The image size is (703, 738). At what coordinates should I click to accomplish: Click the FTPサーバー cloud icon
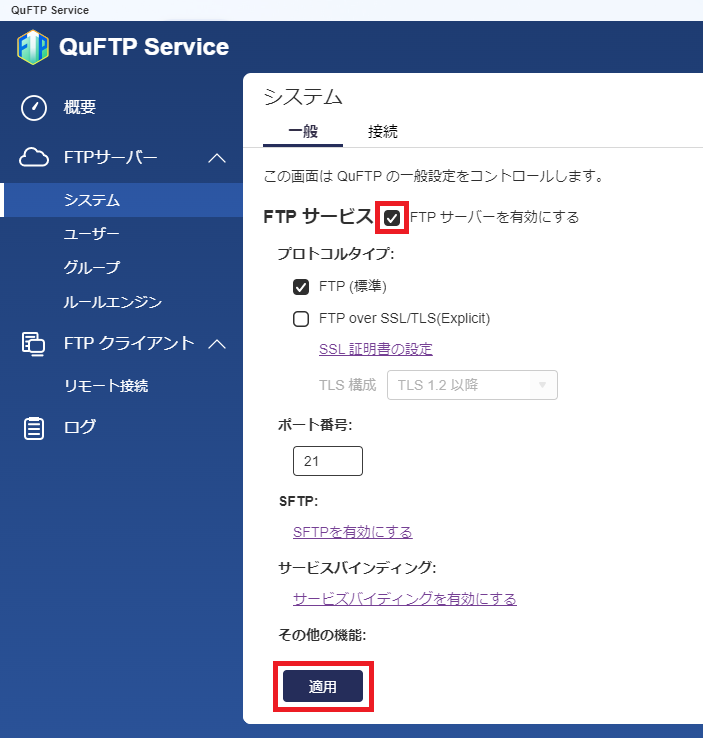(x=33, y=158)
